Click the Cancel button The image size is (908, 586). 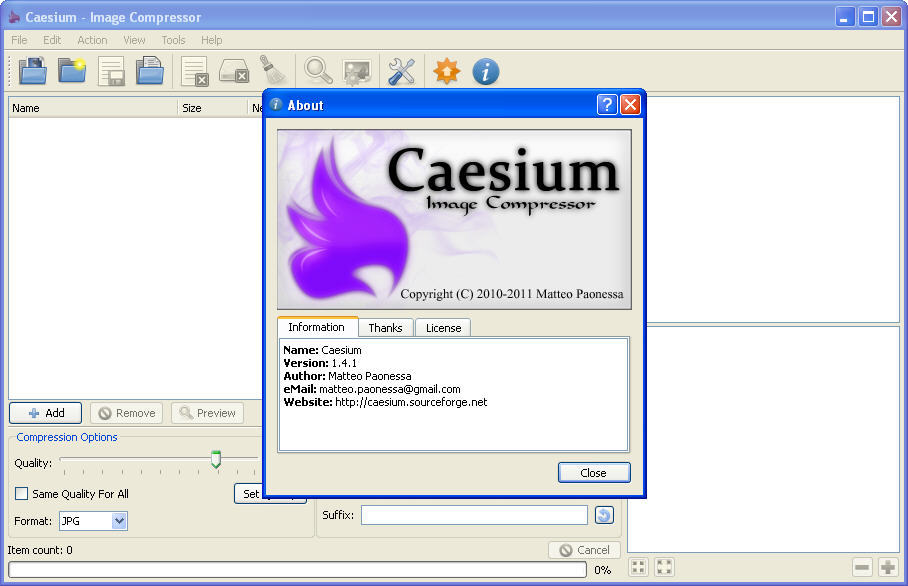[584, 549]
